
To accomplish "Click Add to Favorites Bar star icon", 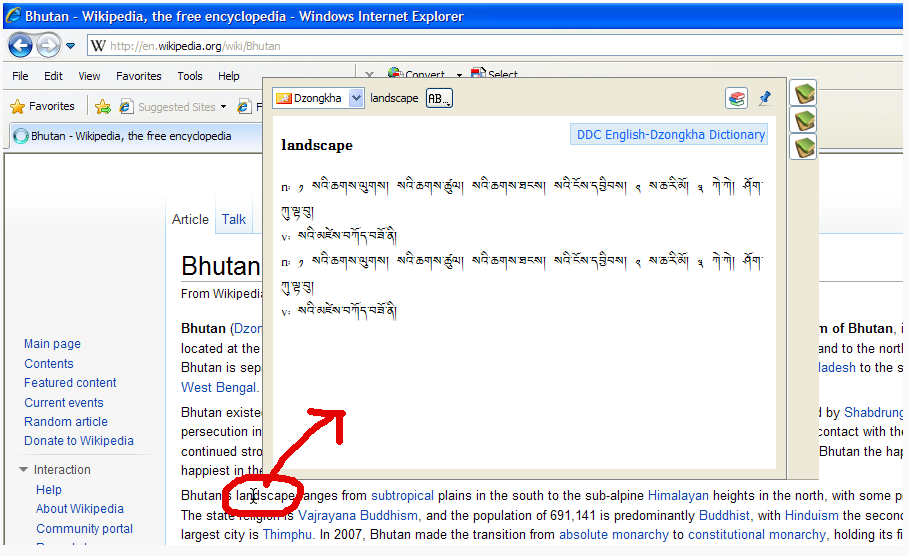I will point(102,107).
